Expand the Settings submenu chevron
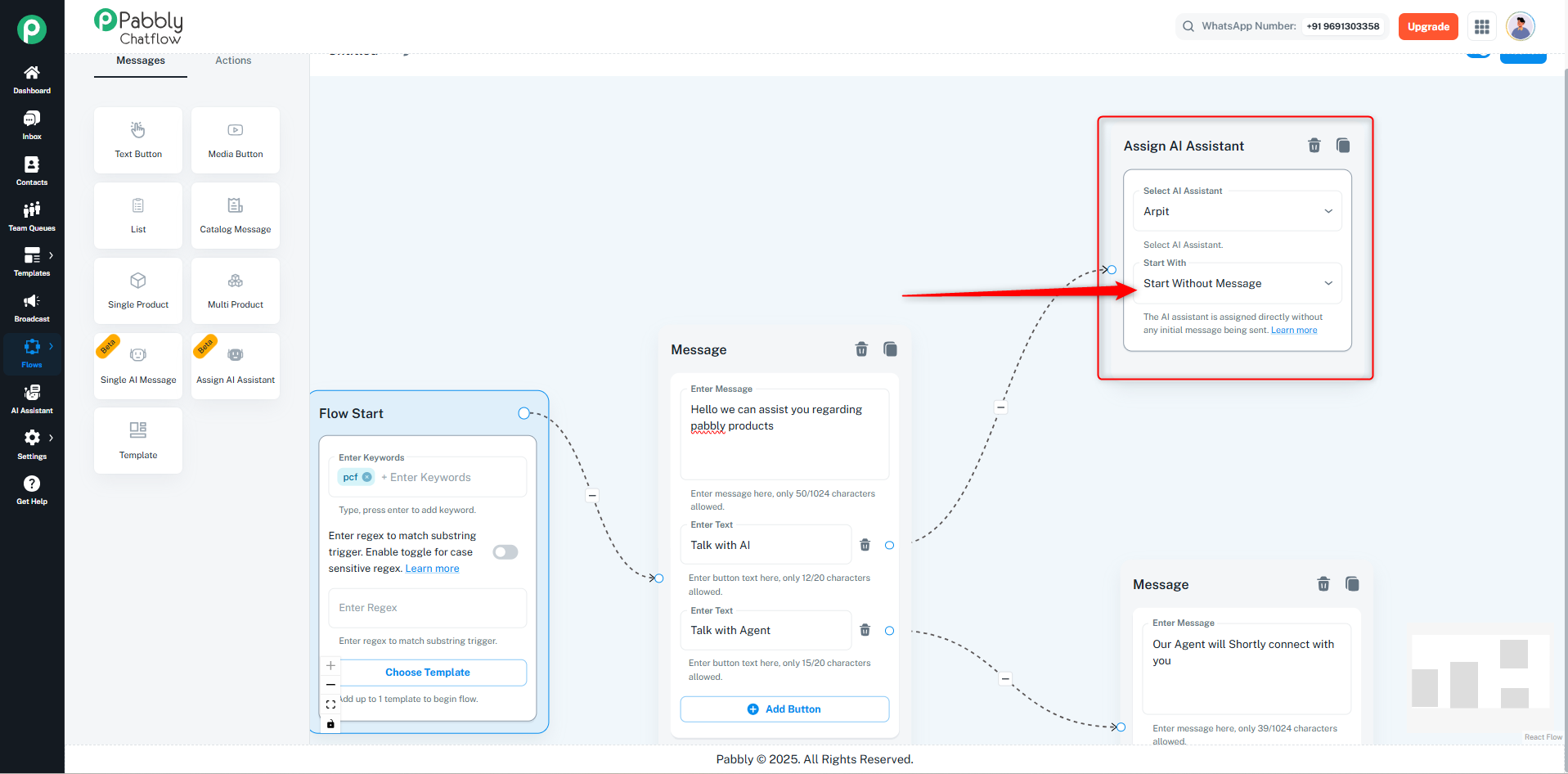This screenshot has width=1568, height=774. click(x=51, y=438)
